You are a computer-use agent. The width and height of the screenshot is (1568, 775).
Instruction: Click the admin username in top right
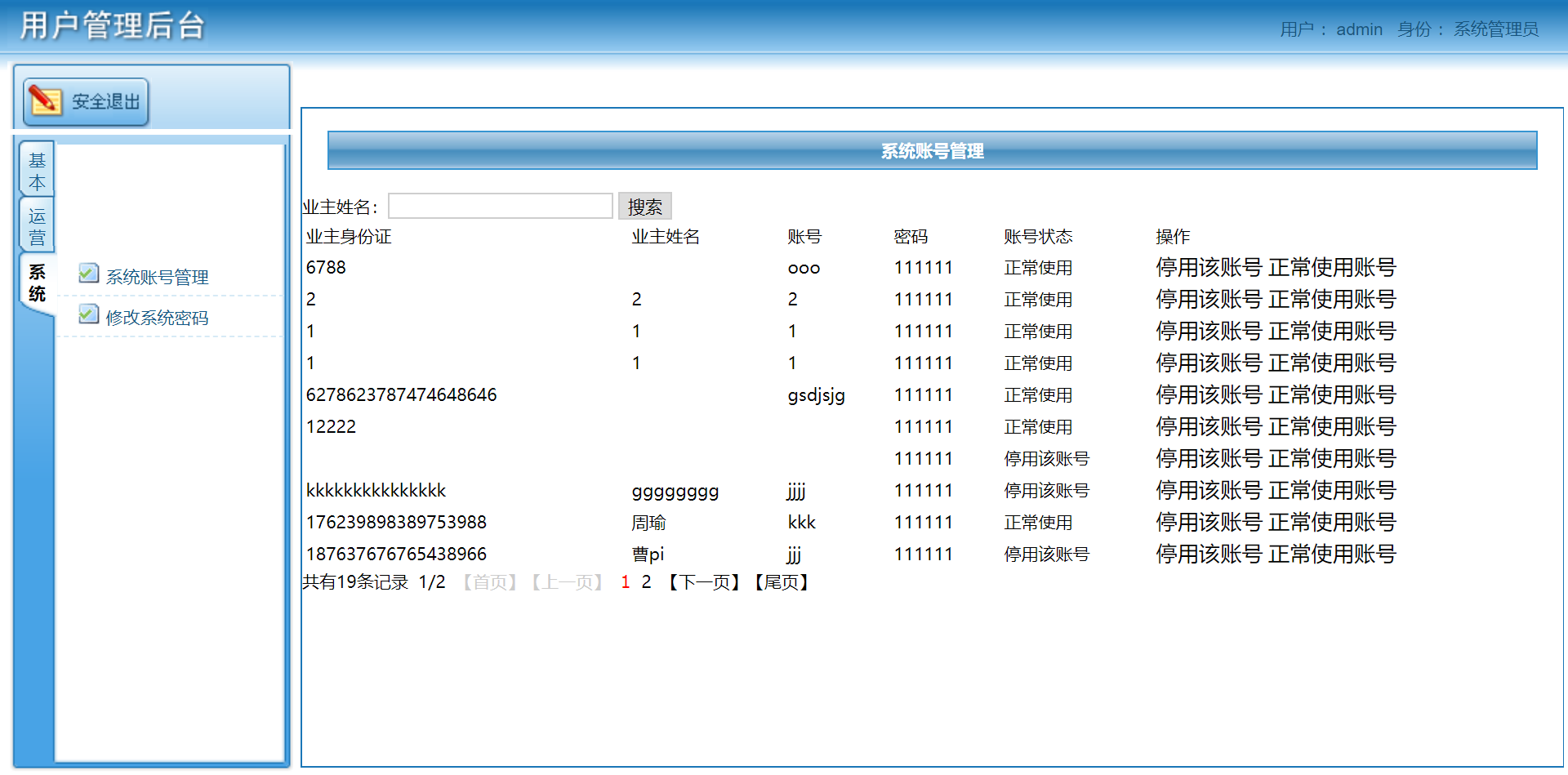click(1358, 29)
